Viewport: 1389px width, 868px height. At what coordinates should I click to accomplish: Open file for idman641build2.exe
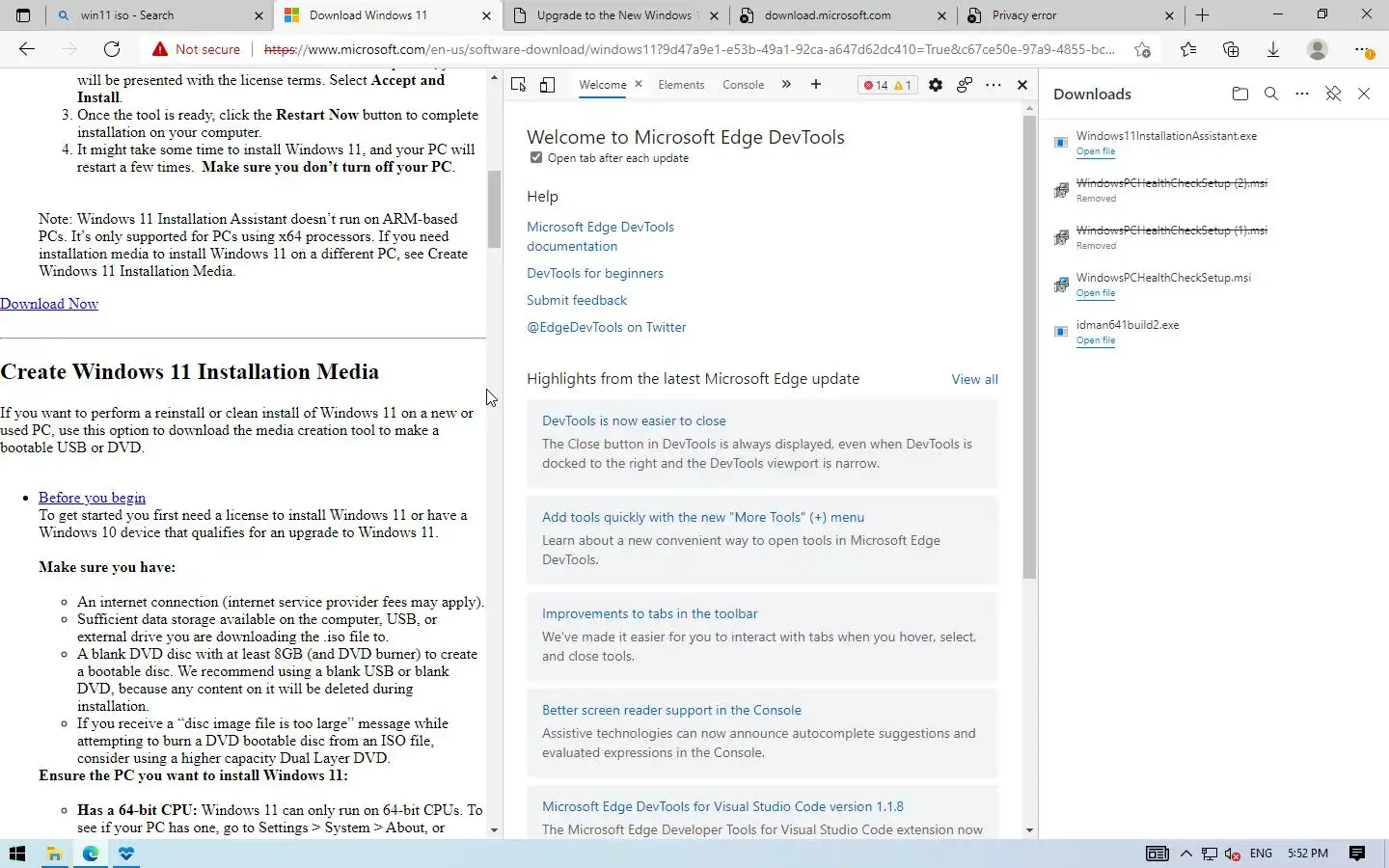[x=1095, y=340]
